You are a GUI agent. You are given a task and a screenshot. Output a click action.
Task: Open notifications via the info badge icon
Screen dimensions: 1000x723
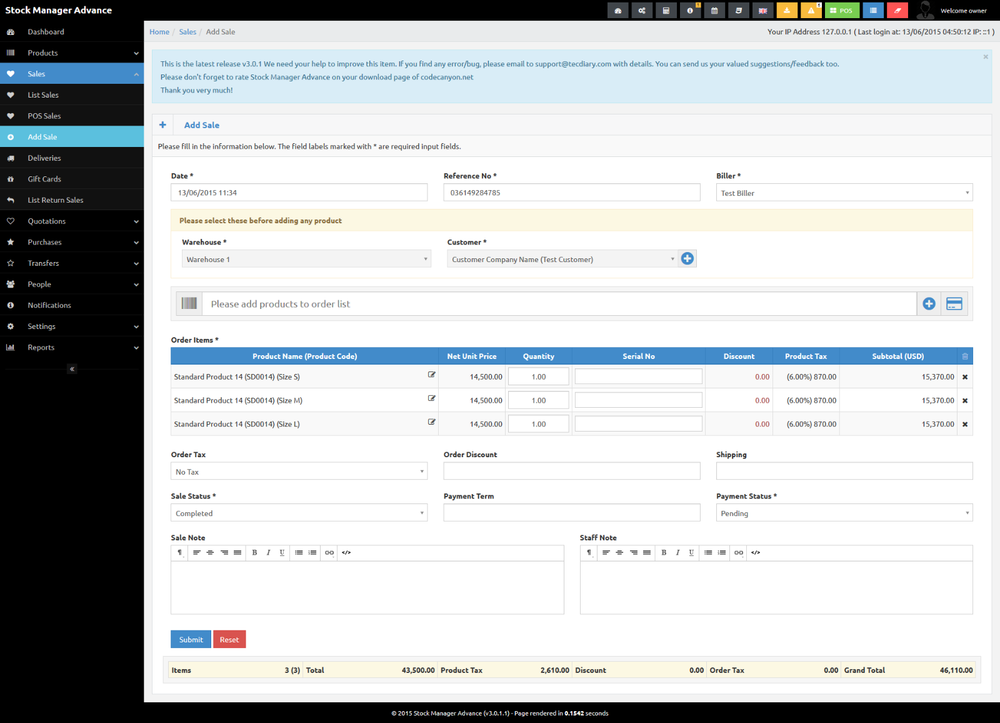[690, 10]
